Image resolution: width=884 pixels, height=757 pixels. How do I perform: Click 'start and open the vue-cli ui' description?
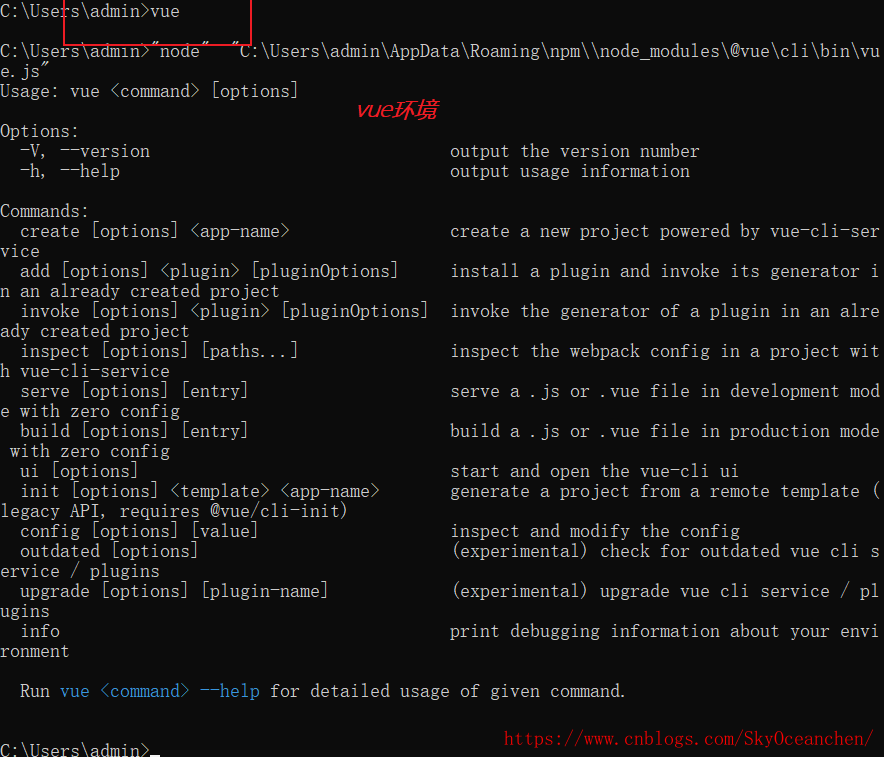click(594, 471)
